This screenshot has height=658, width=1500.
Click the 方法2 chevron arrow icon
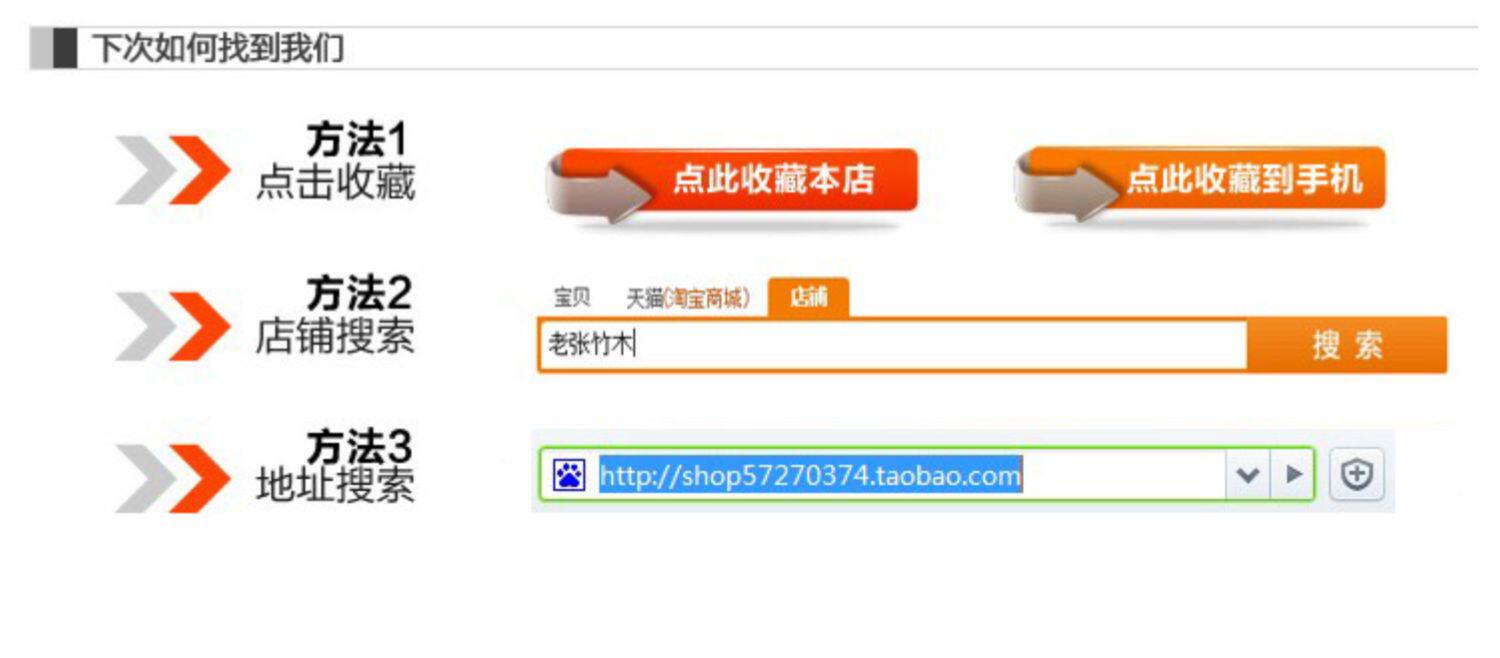coord(173,326)
